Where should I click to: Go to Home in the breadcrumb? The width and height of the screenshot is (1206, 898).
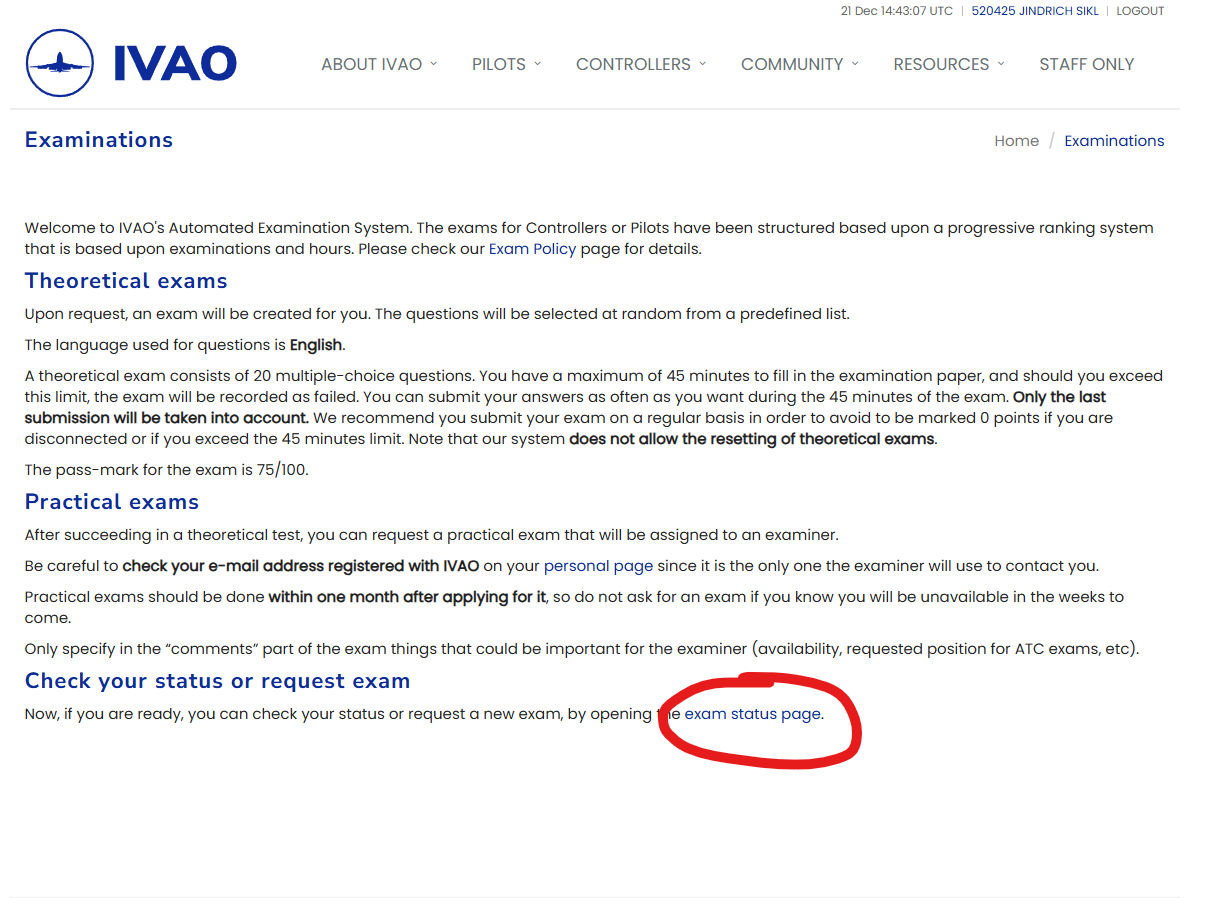1016,141
